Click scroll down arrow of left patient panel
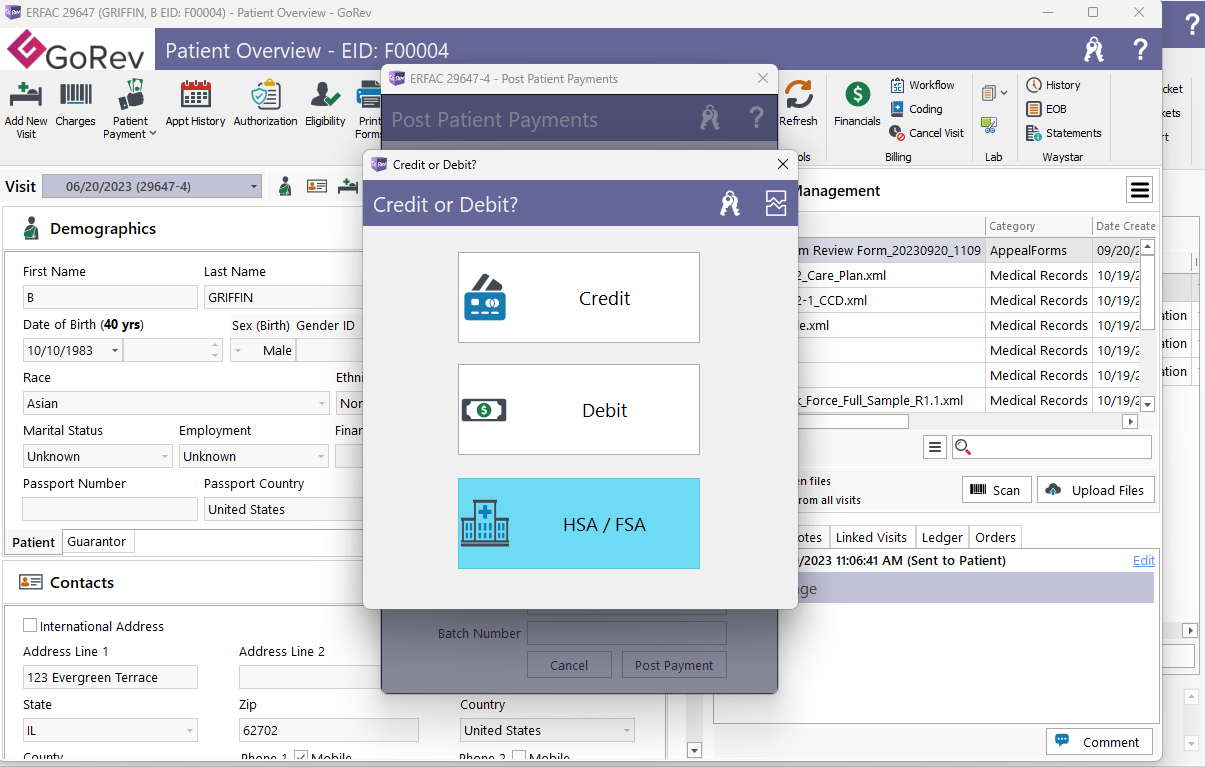This screenshot has width=1205, height=767. point(695,750)
